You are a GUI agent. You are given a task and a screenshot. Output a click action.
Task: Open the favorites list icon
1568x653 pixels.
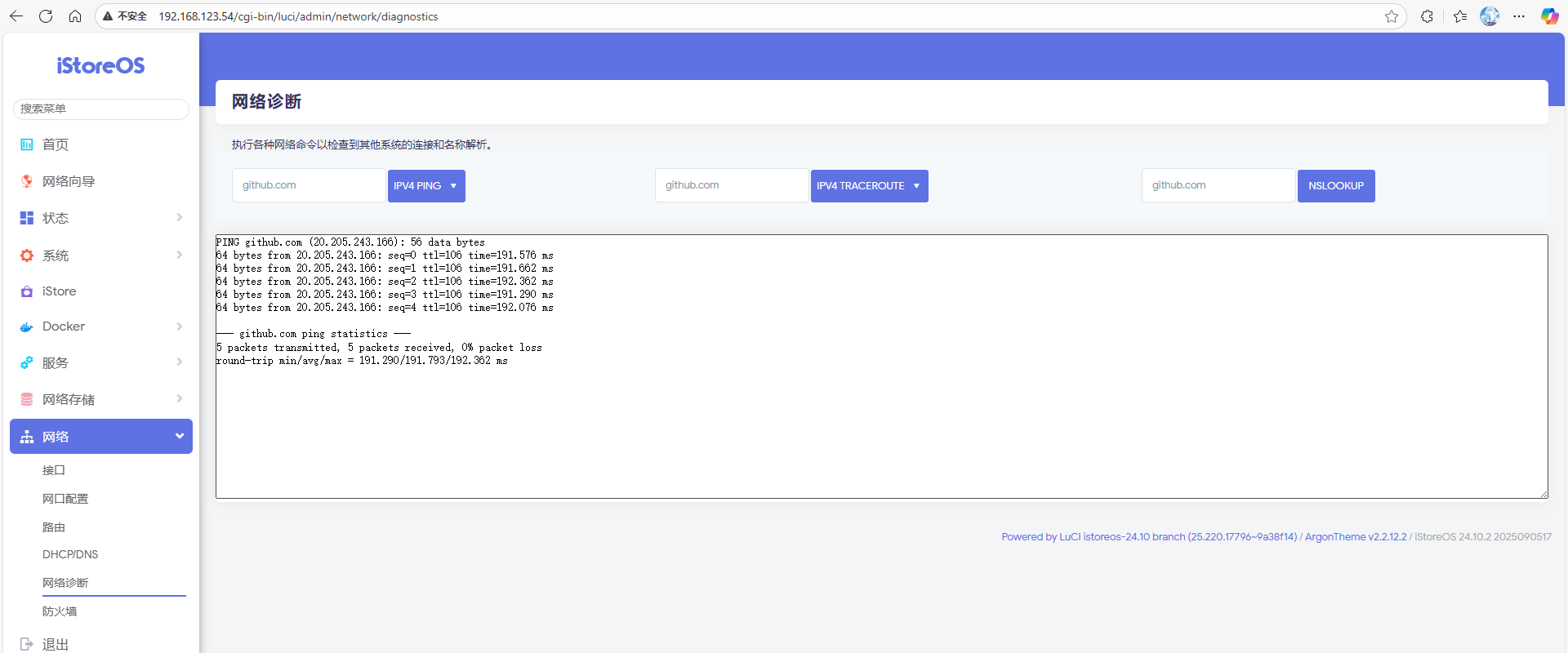[x=1460, y=16]
